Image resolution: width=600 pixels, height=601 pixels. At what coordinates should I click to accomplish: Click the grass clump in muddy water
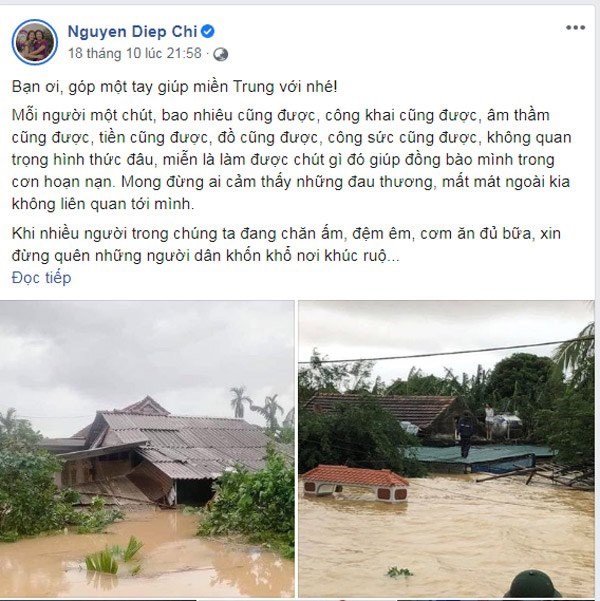pos(114,557)
